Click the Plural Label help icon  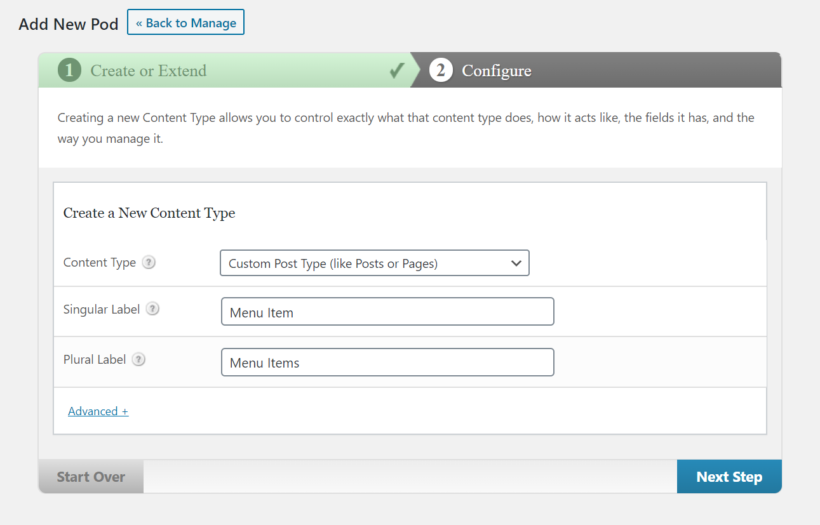coord(139,360)
